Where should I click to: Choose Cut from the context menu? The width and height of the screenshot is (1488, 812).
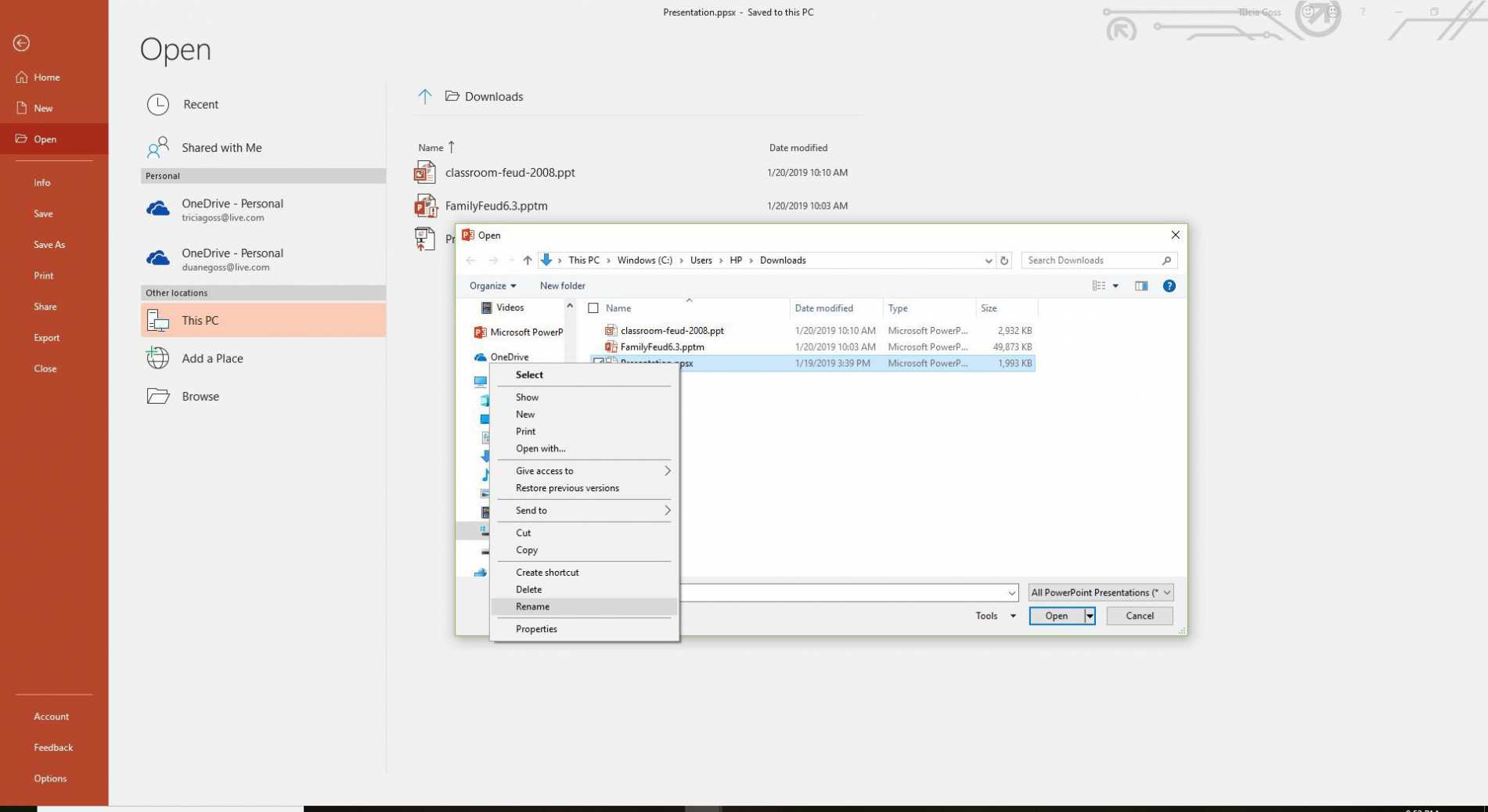point(584,534)
